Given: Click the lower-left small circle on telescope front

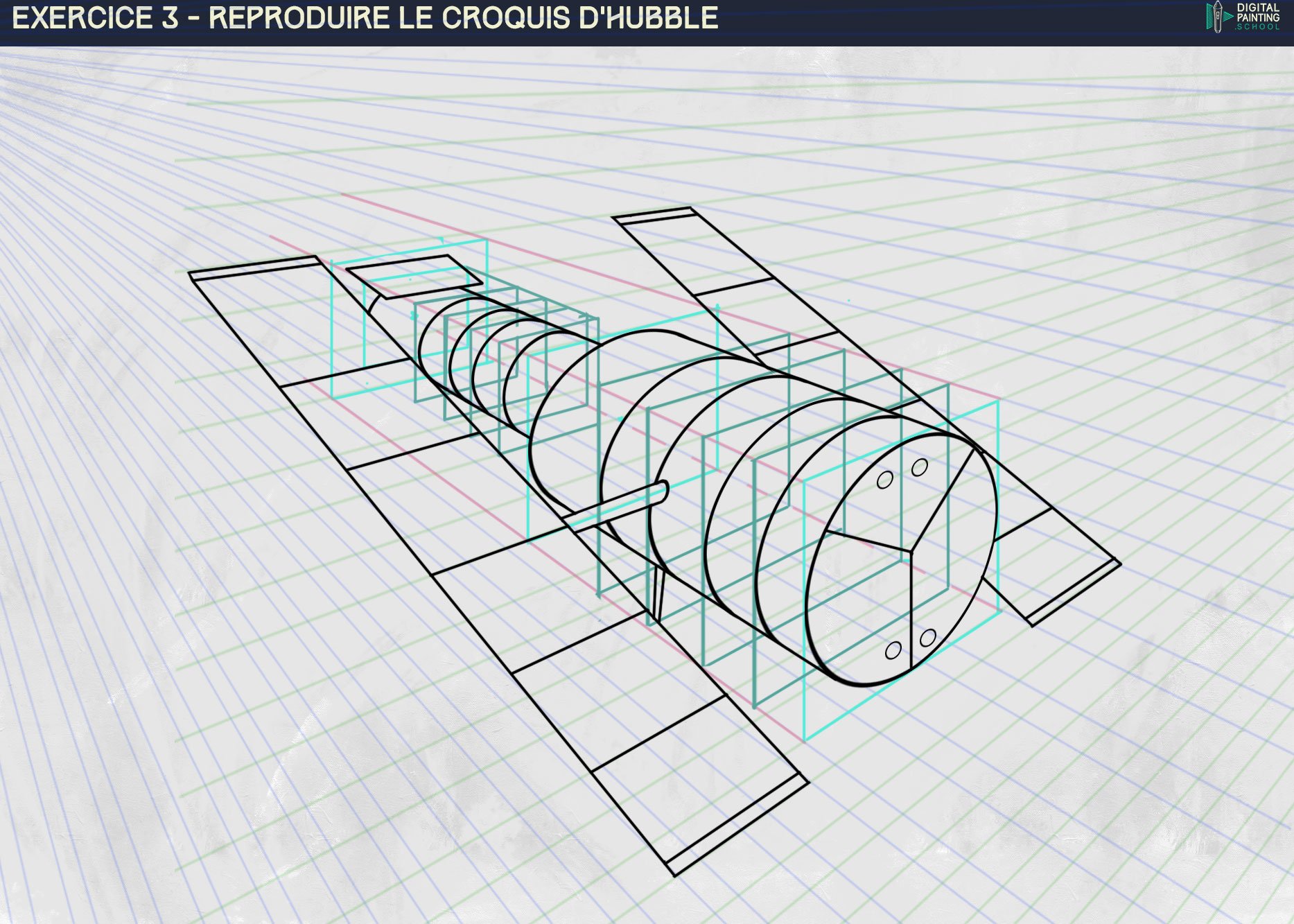Looking at the screenshot, I should (893, 650).
